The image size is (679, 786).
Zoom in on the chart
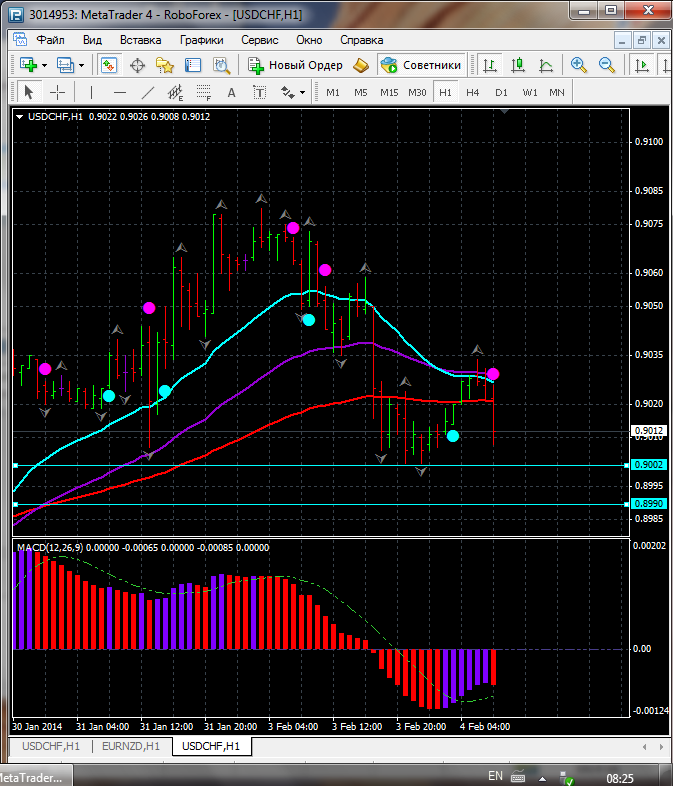pos(578,65)
